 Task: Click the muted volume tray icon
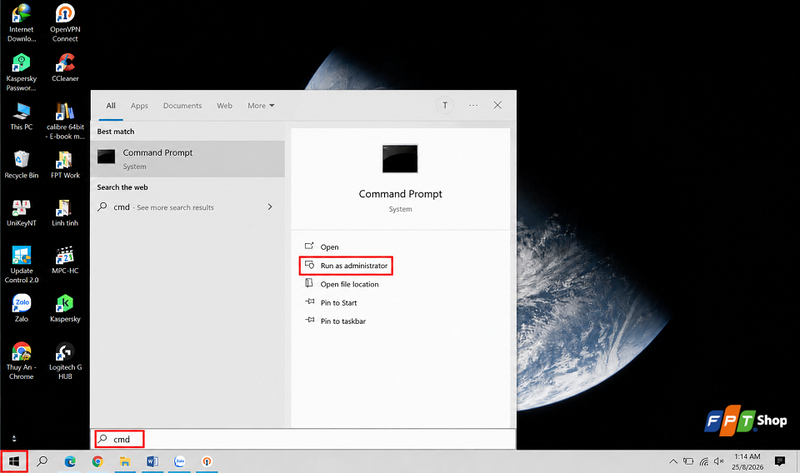[719, 461]
